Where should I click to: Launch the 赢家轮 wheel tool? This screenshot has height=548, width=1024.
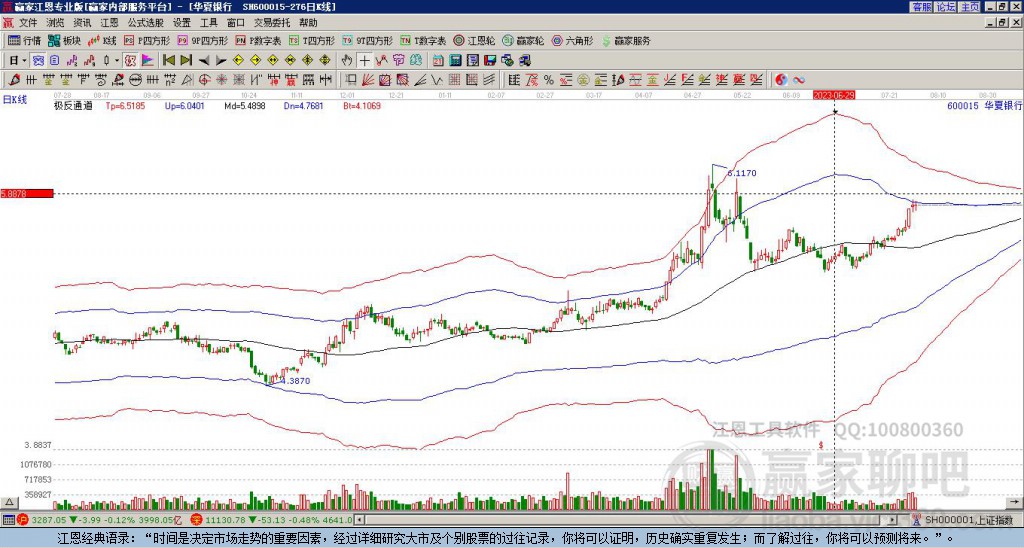click(x=523, y=40)
